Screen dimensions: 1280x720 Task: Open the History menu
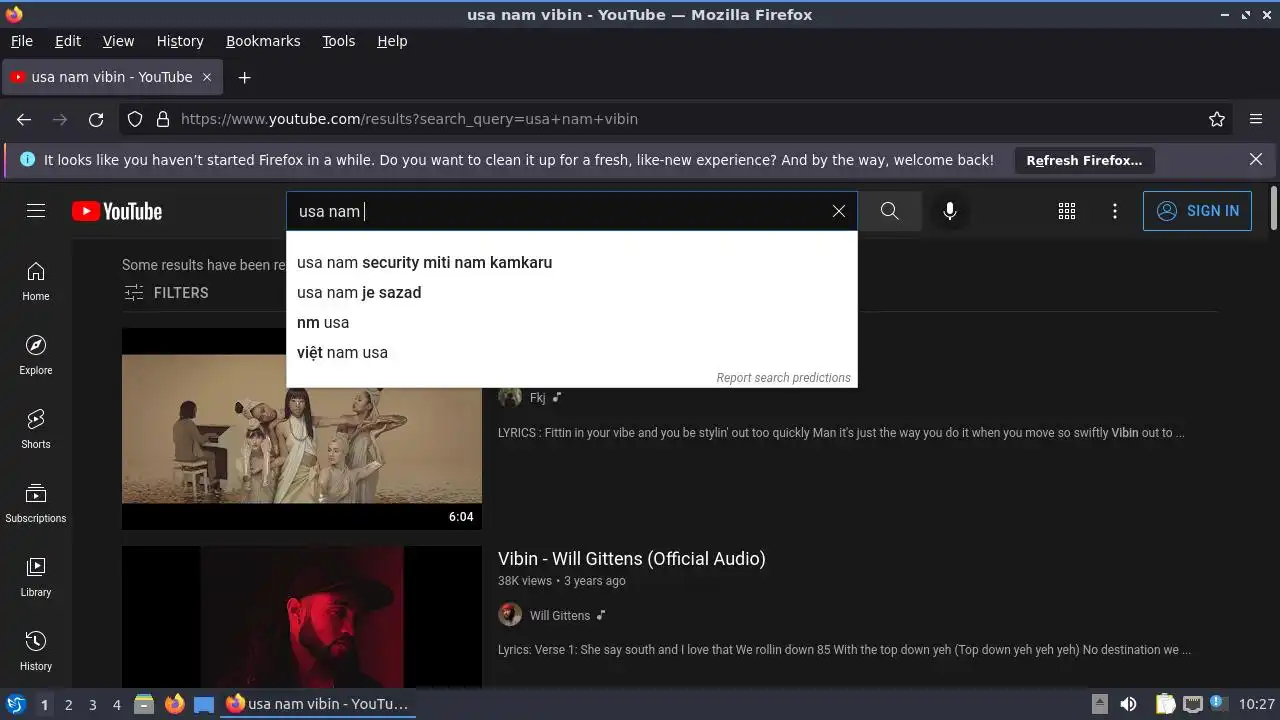point(180,41)
